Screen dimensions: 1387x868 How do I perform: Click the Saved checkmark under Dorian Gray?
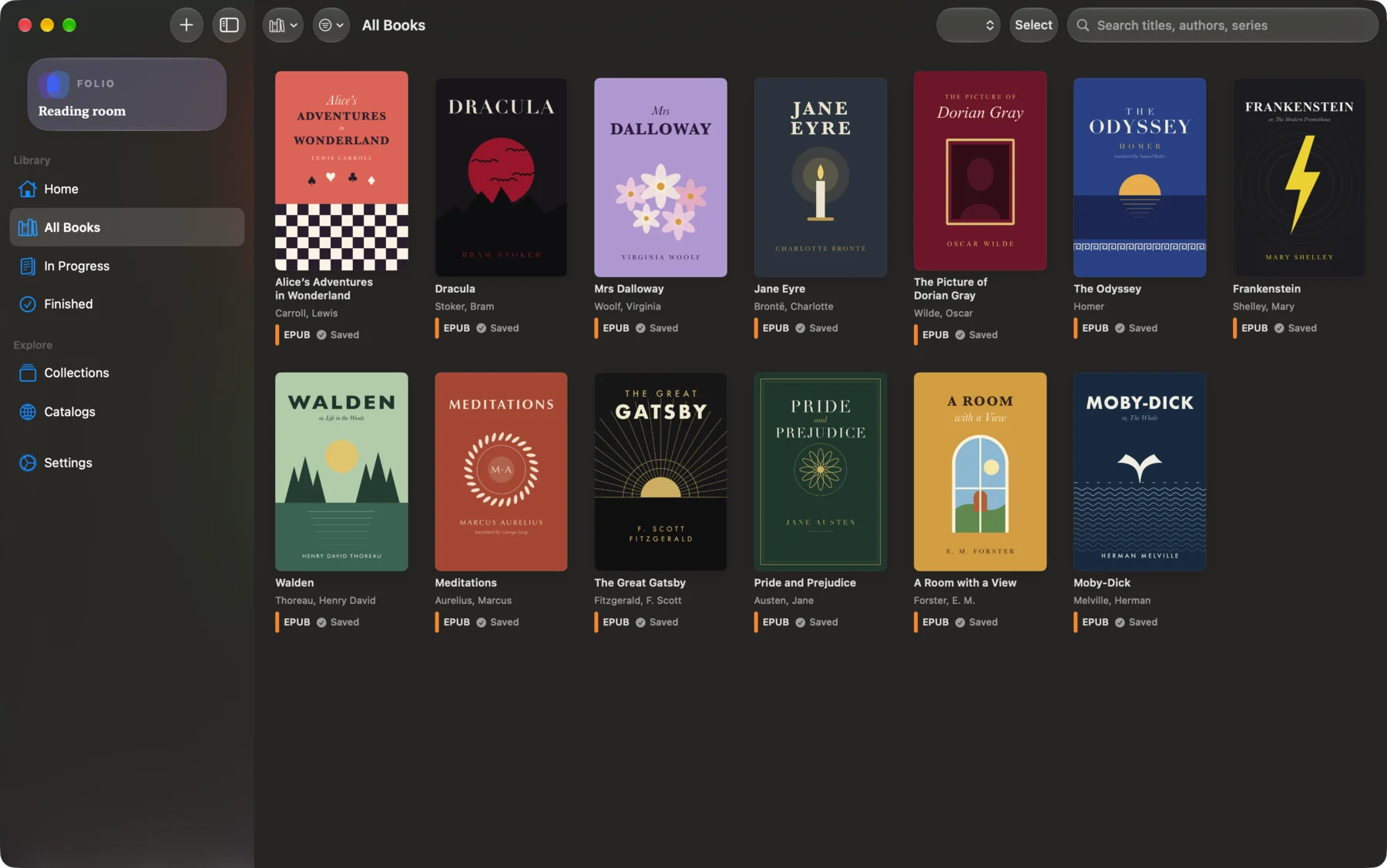coord(960,335)
